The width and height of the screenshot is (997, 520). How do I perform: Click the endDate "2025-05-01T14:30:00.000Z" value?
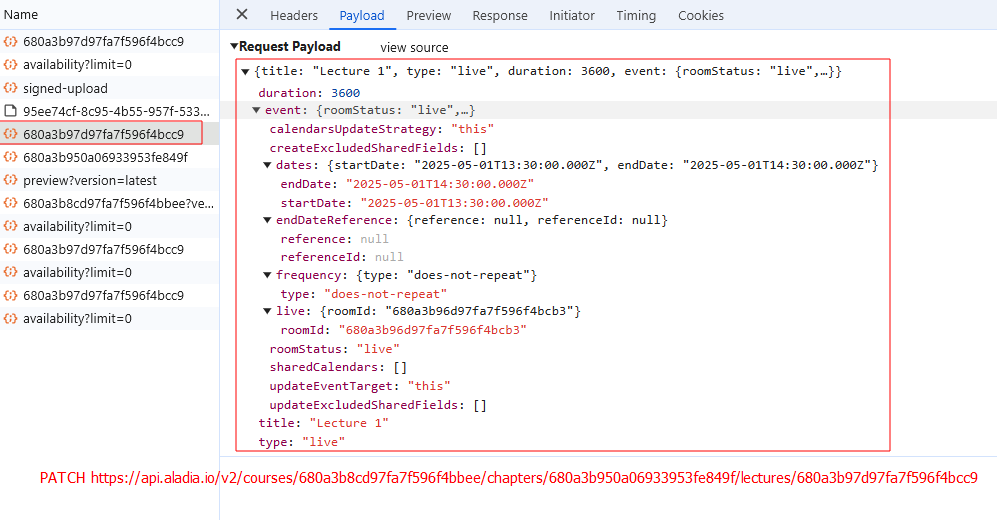pyautogui.click(x=440, y=184)
